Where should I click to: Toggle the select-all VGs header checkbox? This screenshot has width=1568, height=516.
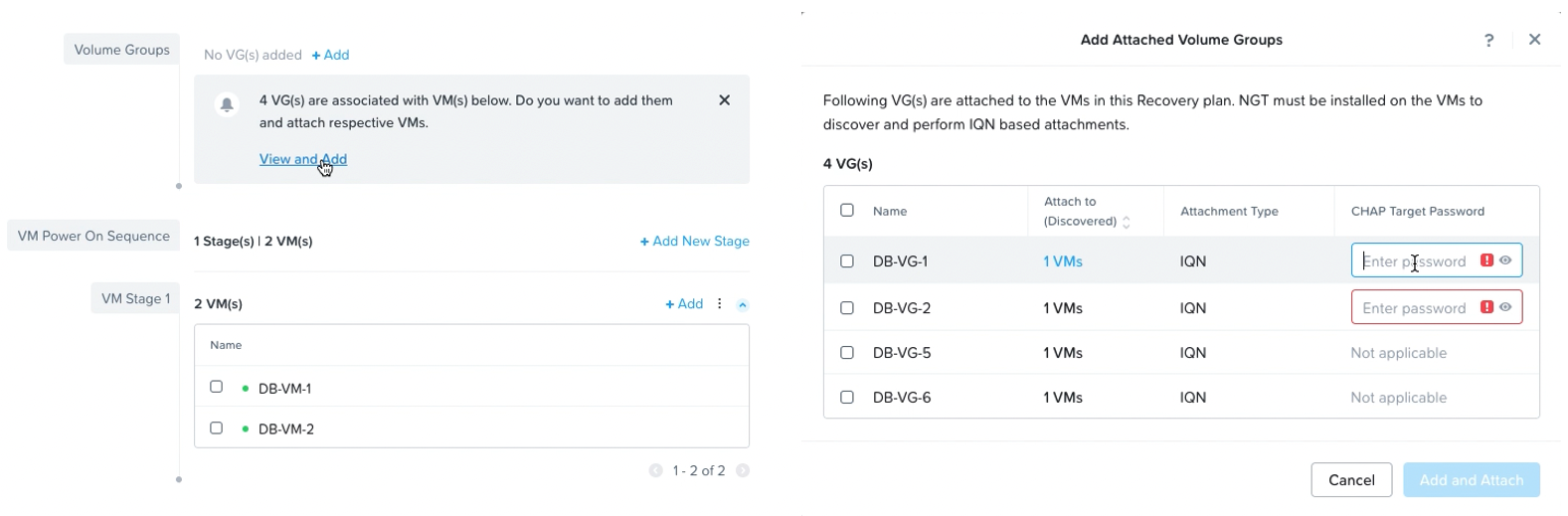(847, 211)
